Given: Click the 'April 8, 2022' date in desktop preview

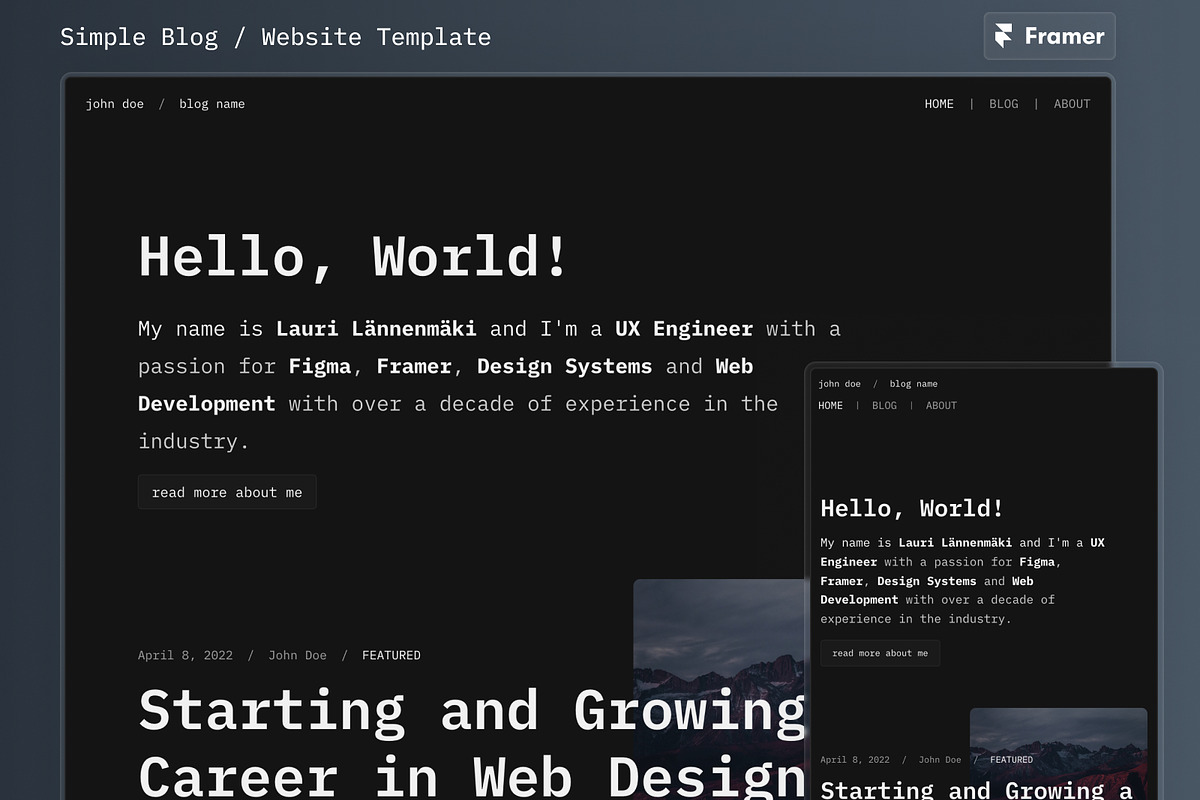Looking at the screenshot, I should pyautogui.click(x=185, y=656).
